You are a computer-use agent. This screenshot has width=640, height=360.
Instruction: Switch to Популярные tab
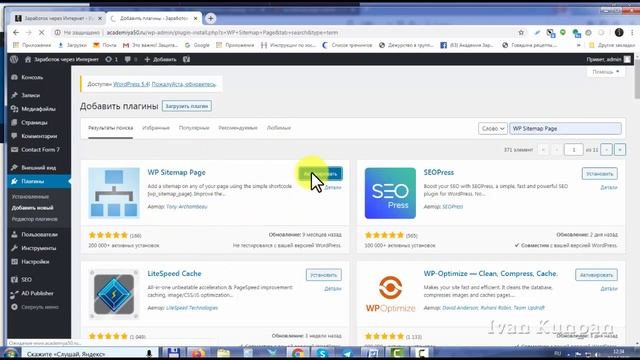[194, 128]
